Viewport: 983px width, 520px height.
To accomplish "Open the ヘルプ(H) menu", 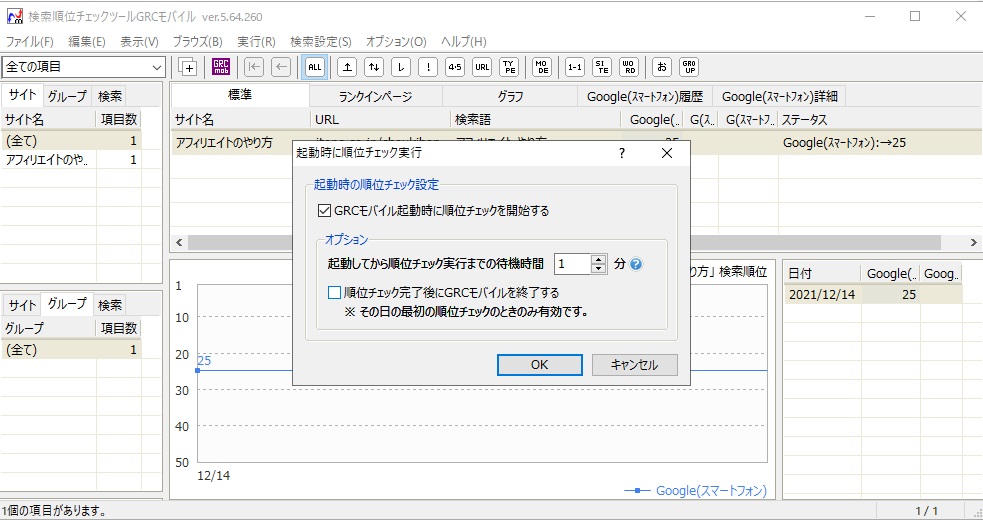I will tap(464, 42).
